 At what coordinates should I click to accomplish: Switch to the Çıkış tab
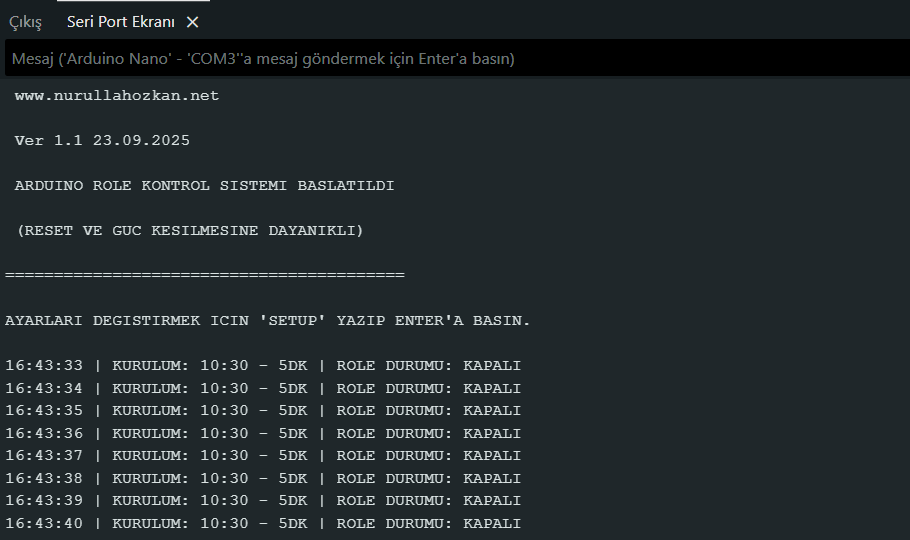(x=25, y=21)
